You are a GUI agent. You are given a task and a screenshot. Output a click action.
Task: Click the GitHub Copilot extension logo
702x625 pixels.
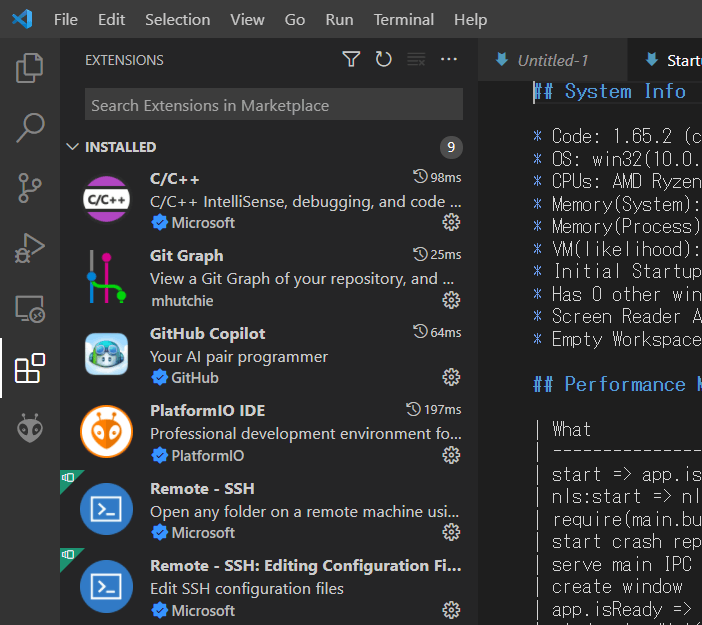(x=107, y=354)
